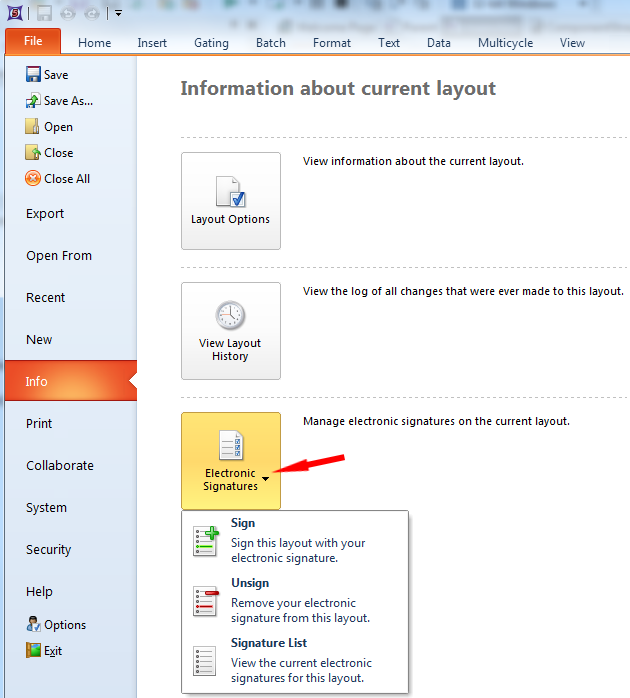Select the Recent backstage section
This screenshot has width=630, height=698.
46,298
